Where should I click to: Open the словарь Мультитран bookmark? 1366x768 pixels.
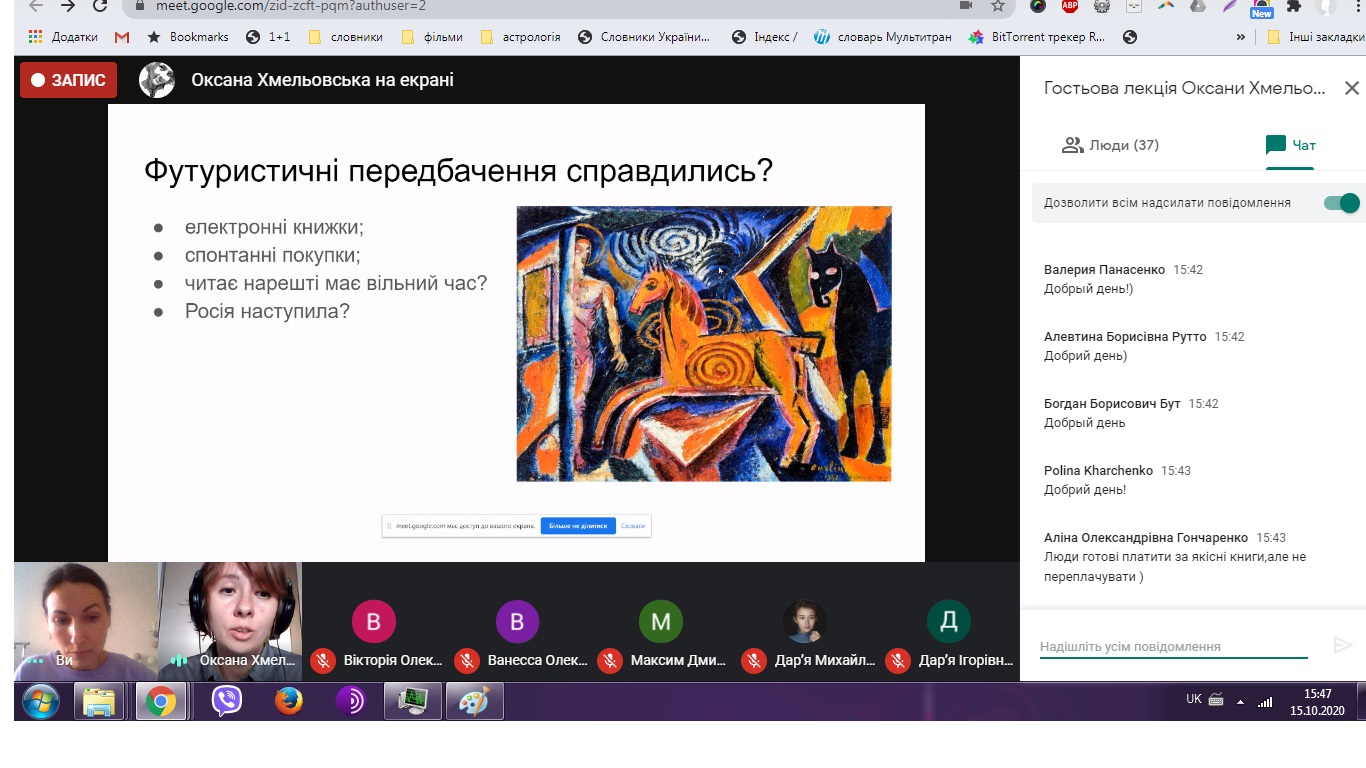coord(882,37)
